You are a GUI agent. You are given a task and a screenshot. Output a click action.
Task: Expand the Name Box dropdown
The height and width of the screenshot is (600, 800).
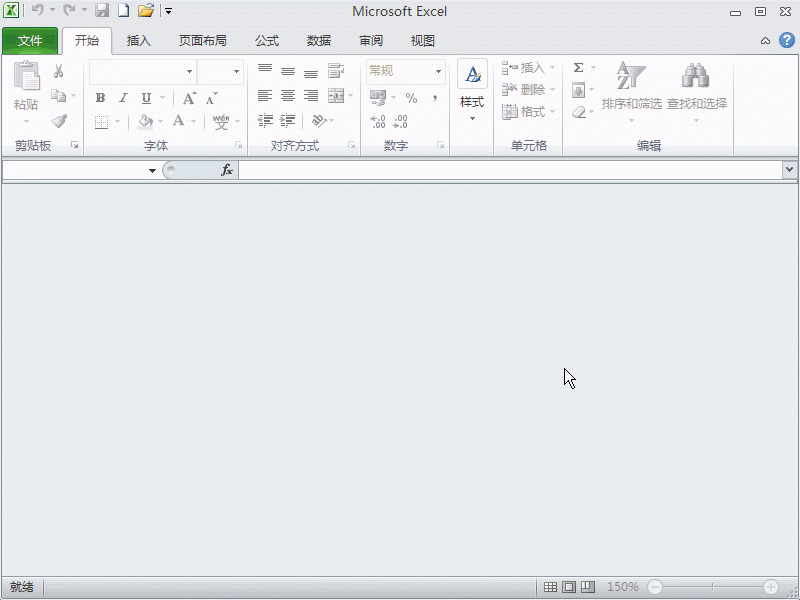[152, 170]
